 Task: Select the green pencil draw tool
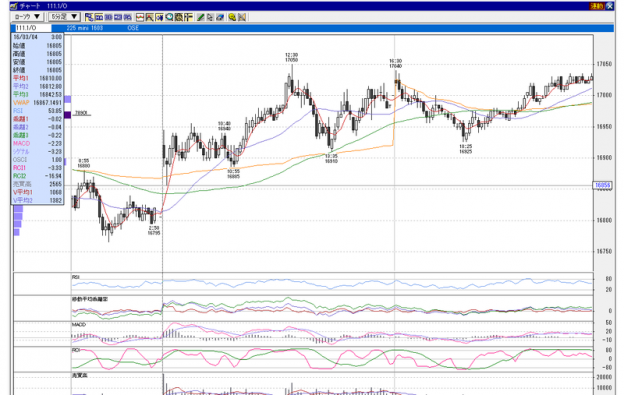point(200,17)
